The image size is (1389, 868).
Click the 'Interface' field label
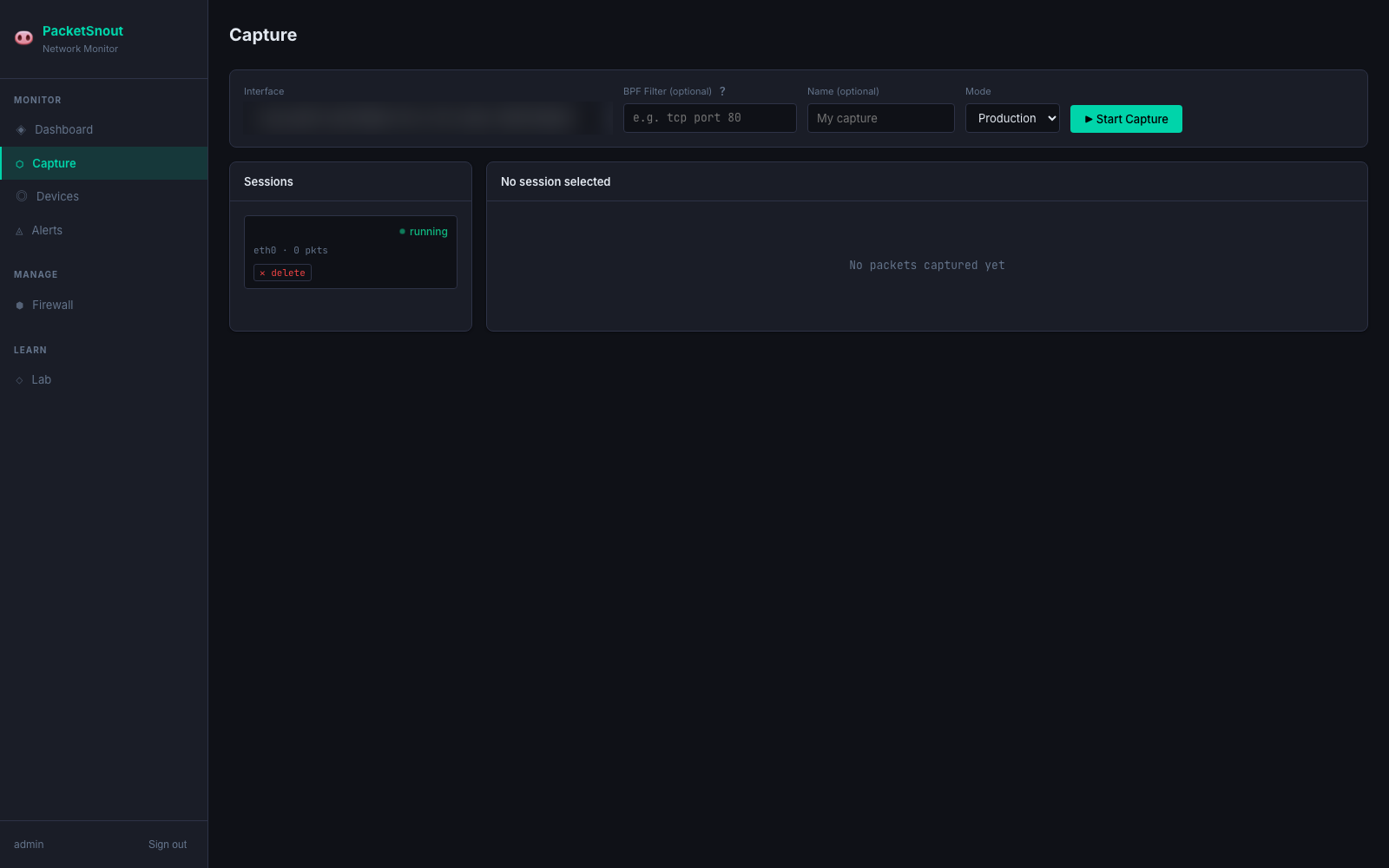pyautogui.click(x=264, y=91)
